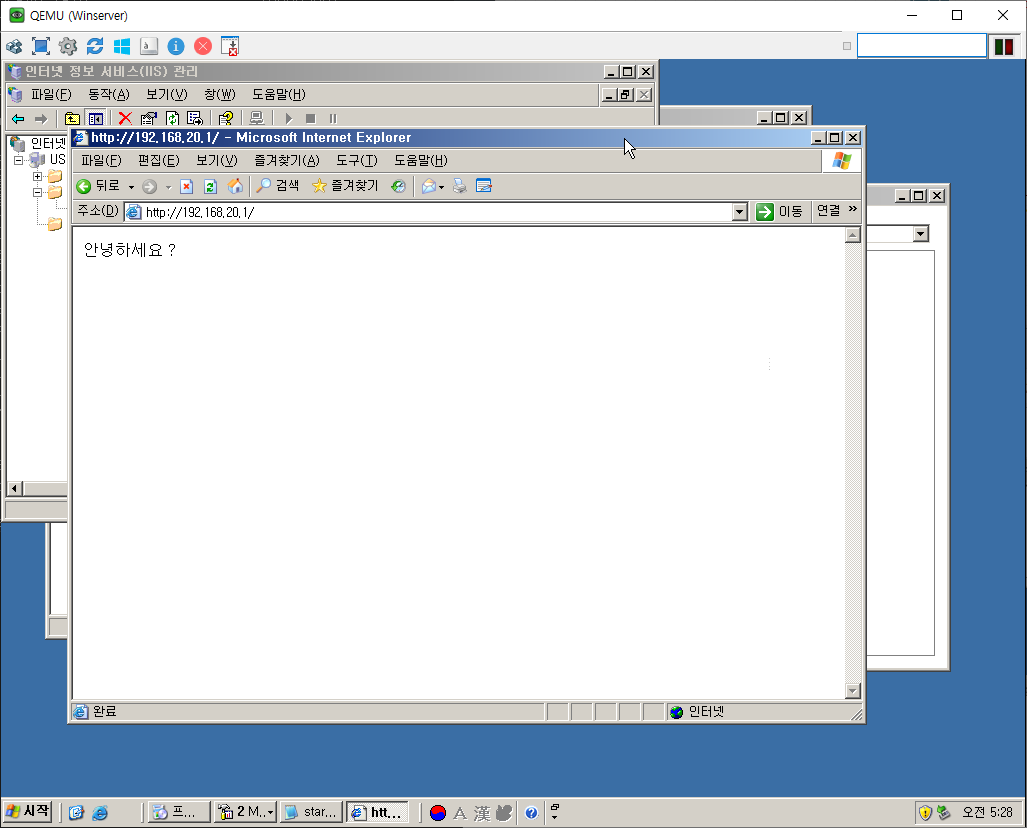Click Internet Explorer Favorites button (즐겨찾기)
Viewport: 1027px width, 828px height.
345,186
